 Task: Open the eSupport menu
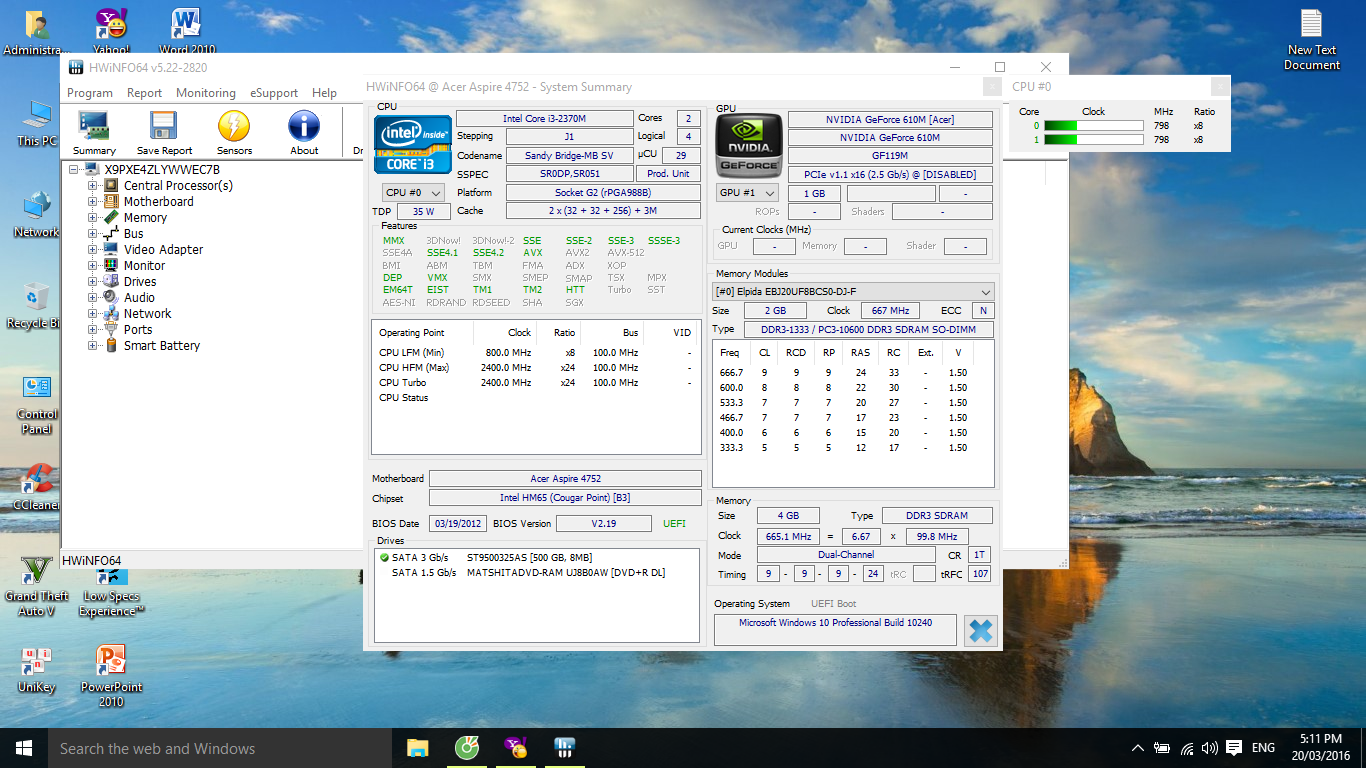[274, 93]
